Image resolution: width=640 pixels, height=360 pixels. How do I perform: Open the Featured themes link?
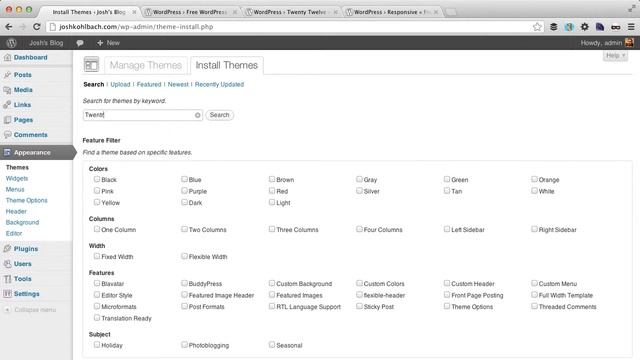point(149,84)
